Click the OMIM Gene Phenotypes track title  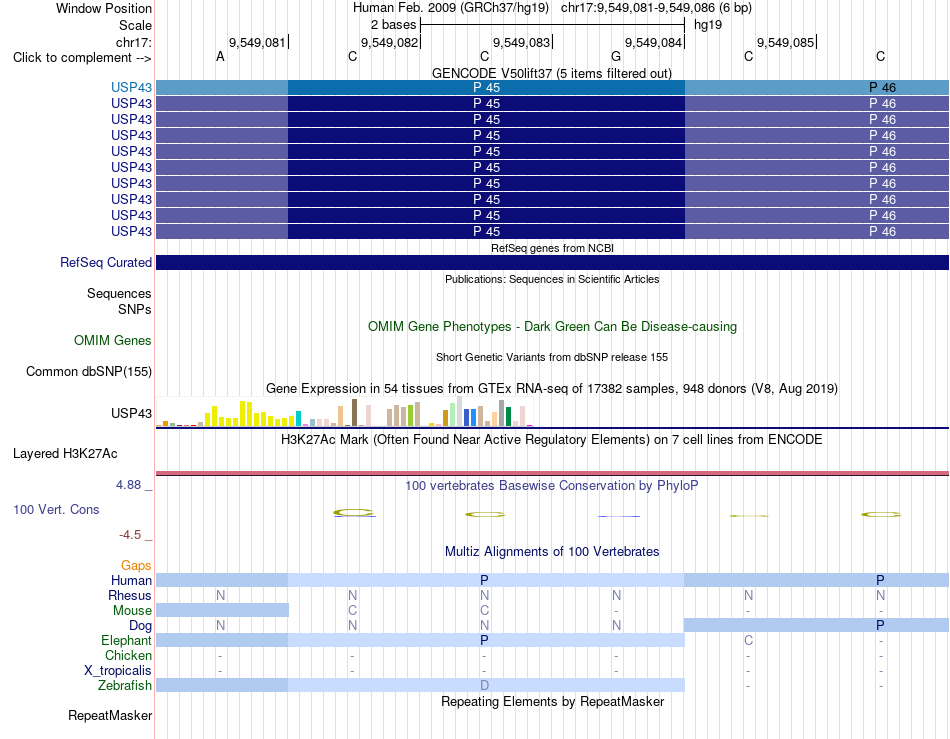click(x=552, y=326)
